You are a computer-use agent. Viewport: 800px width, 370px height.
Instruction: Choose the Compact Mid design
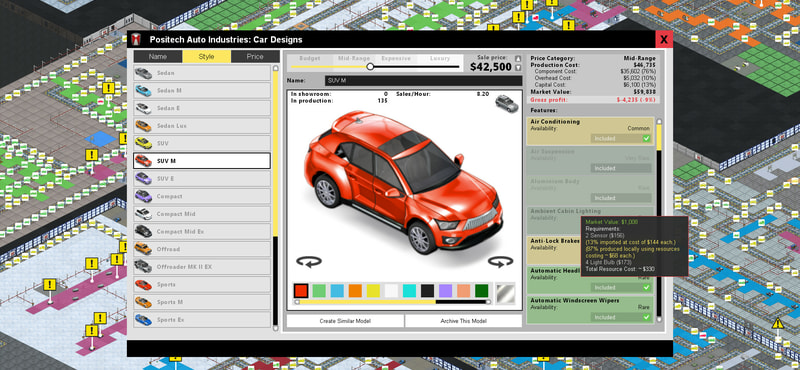pos(202,214)
